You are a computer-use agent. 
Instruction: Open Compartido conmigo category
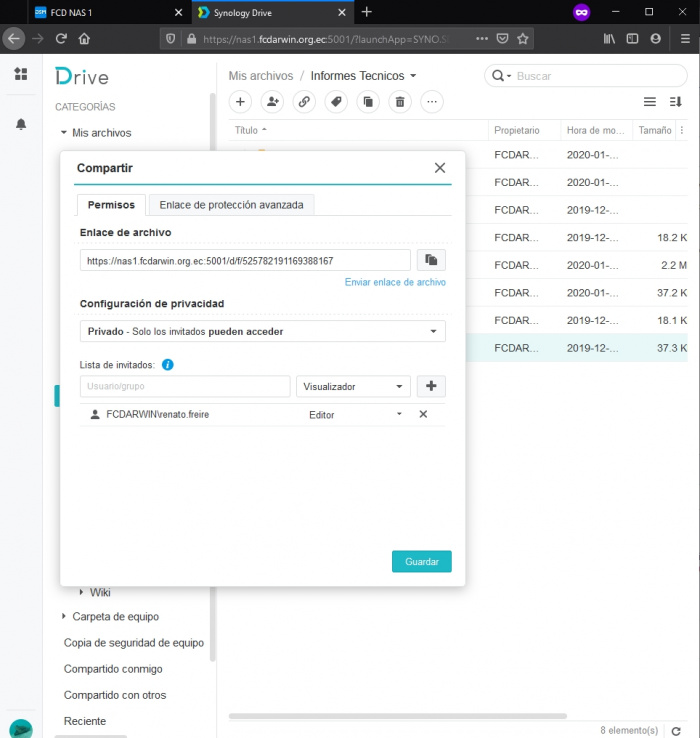[113, 669]
